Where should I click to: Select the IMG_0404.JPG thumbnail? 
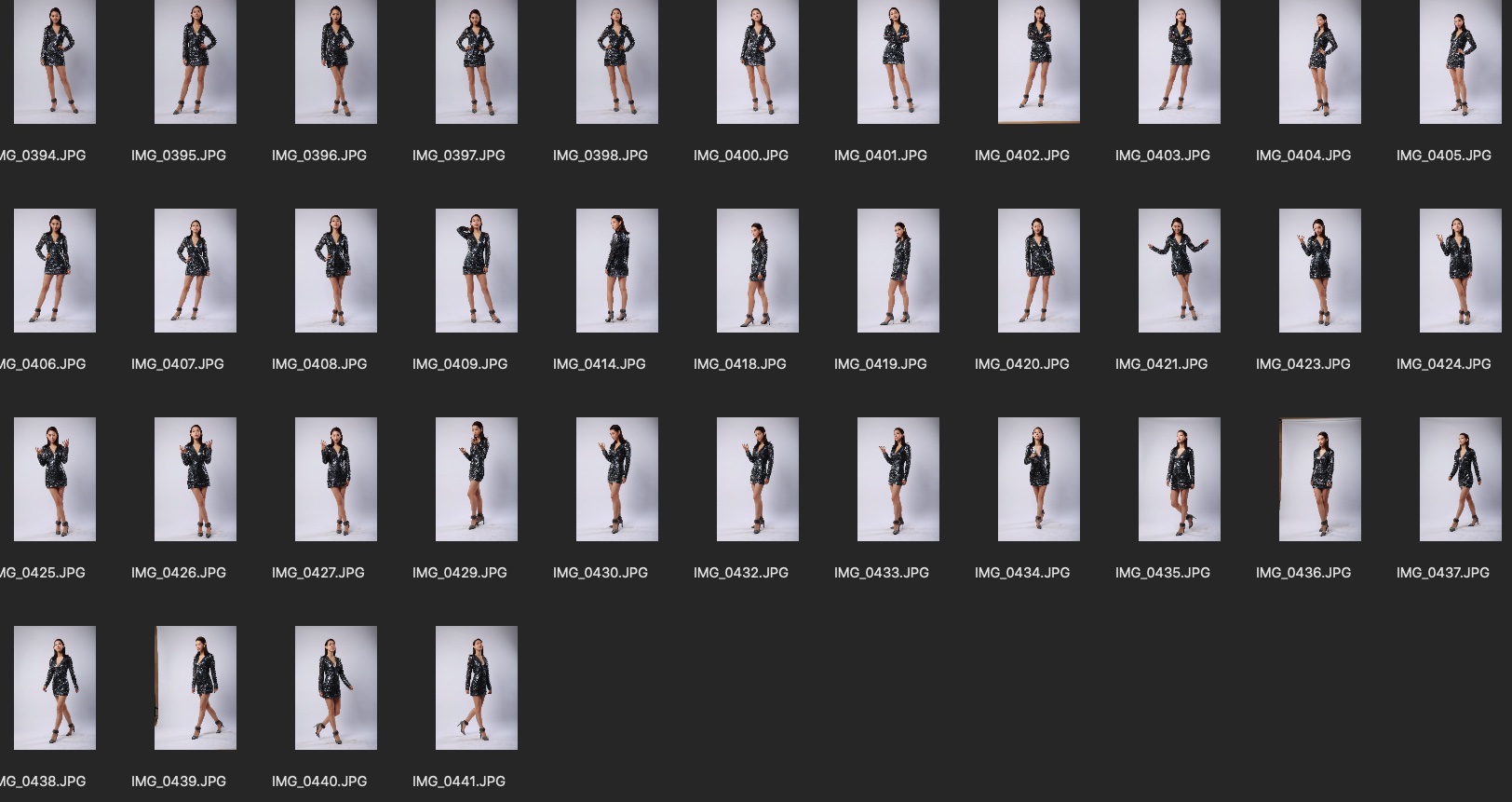pyautogui.click(x=1320, y=61)
